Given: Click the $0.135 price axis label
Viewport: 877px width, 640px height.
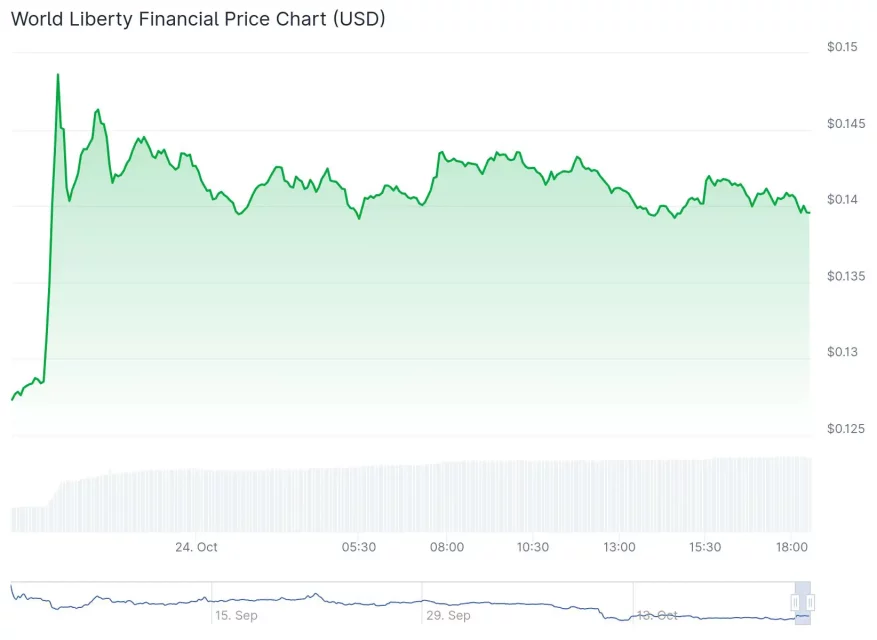Looking at the screenshot, I should click(846, 276).
